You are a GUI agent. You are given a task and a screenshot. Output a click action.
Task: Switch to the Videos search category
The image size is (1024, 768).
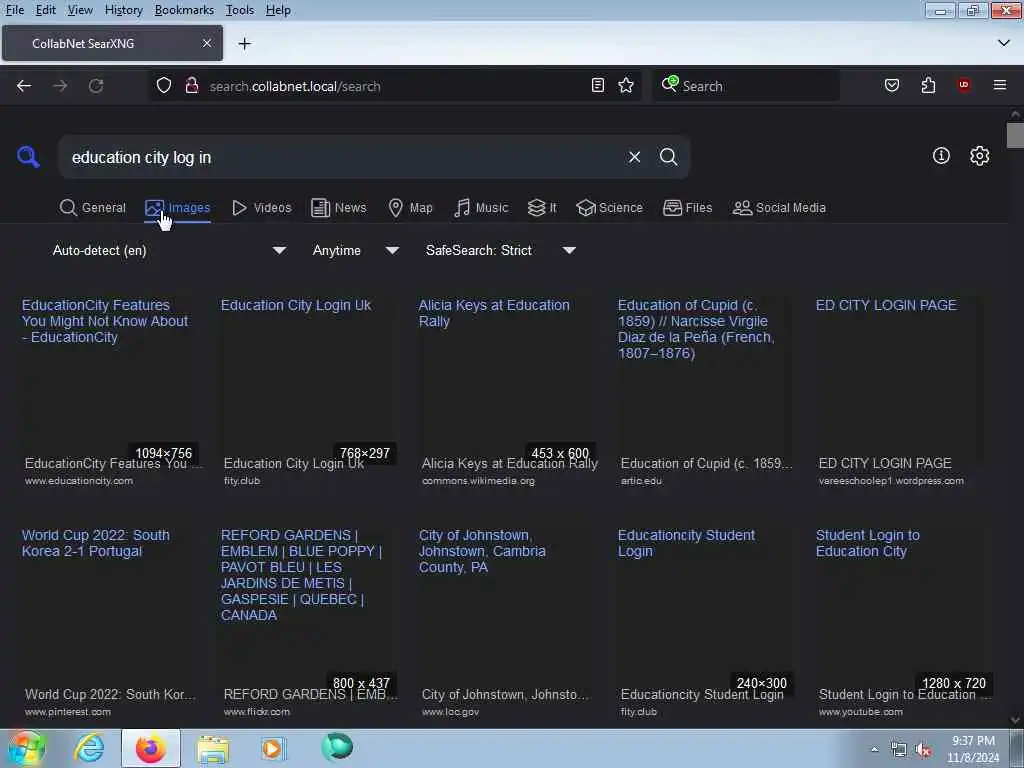click(x=261, y=208)
